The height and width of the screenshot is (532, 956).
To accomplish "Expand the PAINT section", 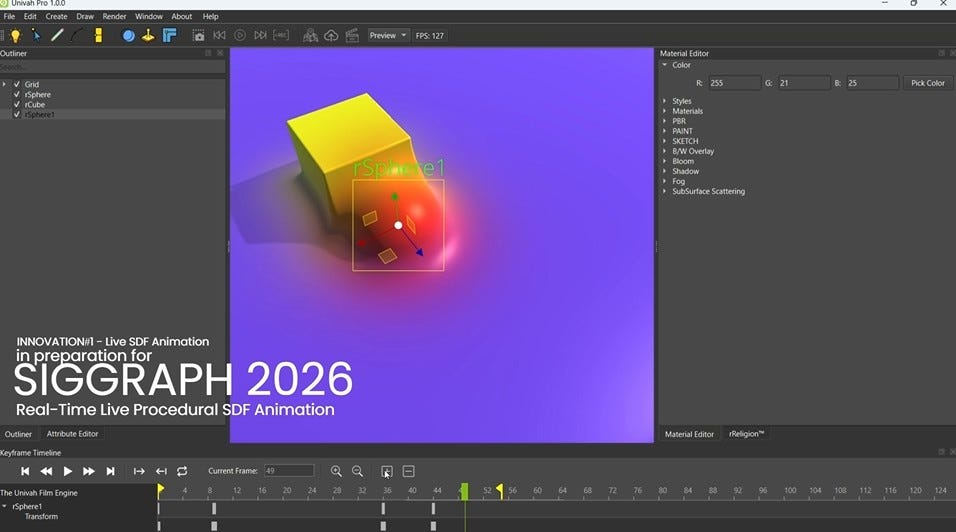I will tap(665, 131).
